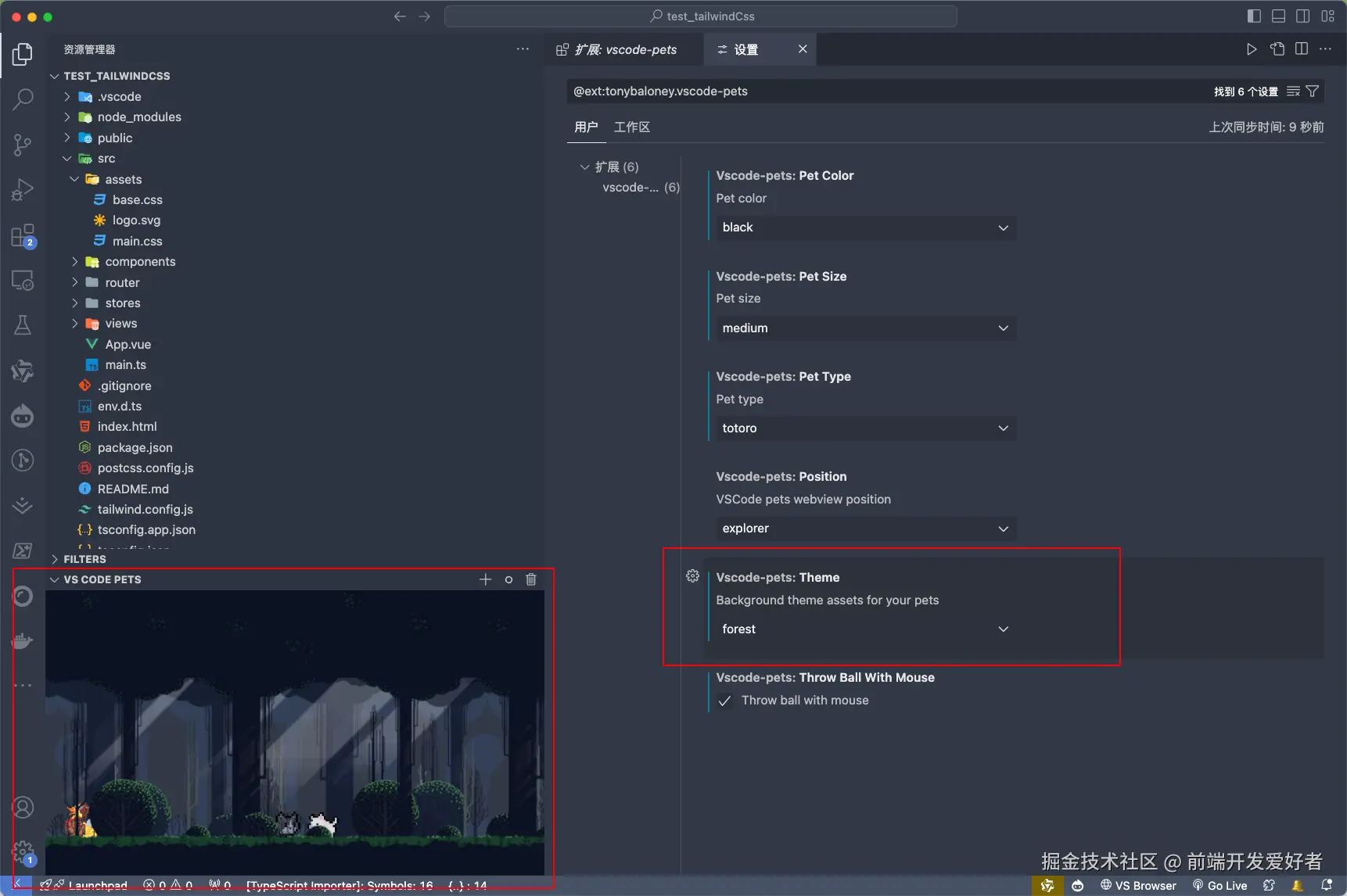Select the 工作区 settings scope tab
Screen dimensions: 1347x896
point(632,127)
